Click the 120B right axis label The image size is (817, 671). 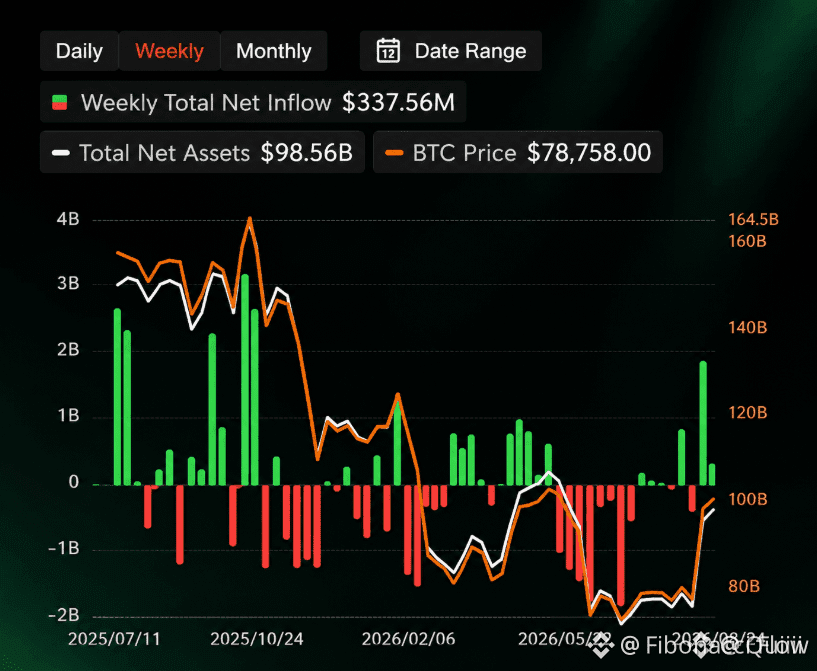coord(748,413)
